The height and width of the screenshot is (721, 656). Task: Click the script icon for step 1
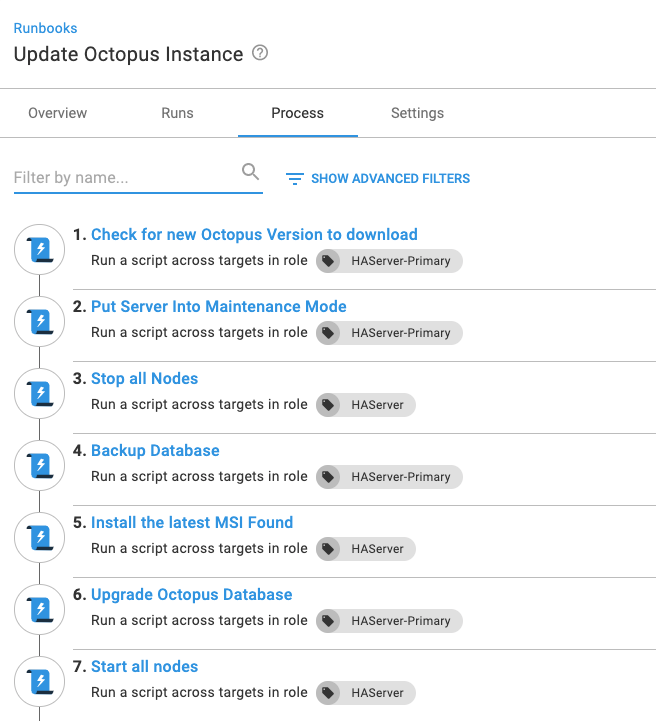(40, 250)
